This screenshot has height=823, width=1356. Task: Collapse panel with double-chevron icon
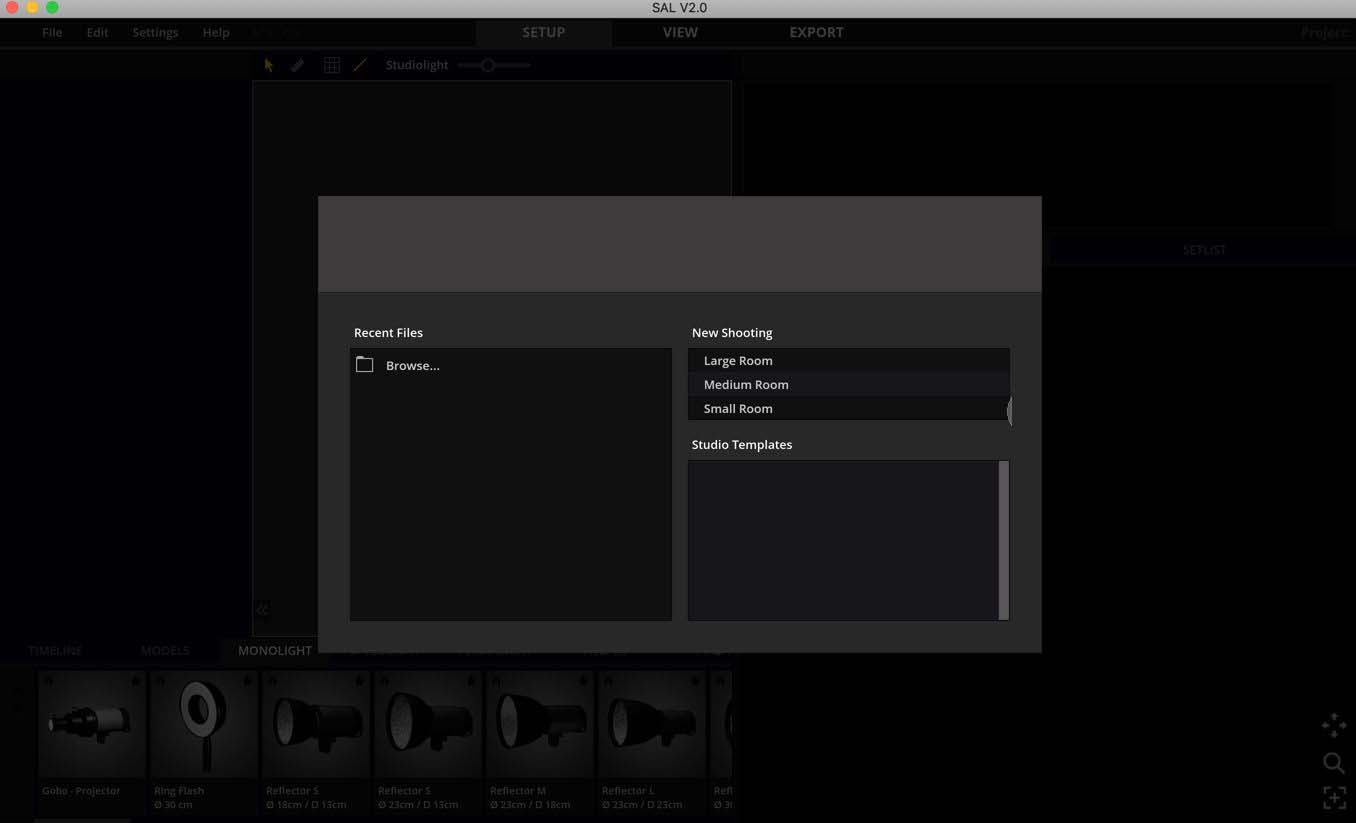(x=262, y=610)
